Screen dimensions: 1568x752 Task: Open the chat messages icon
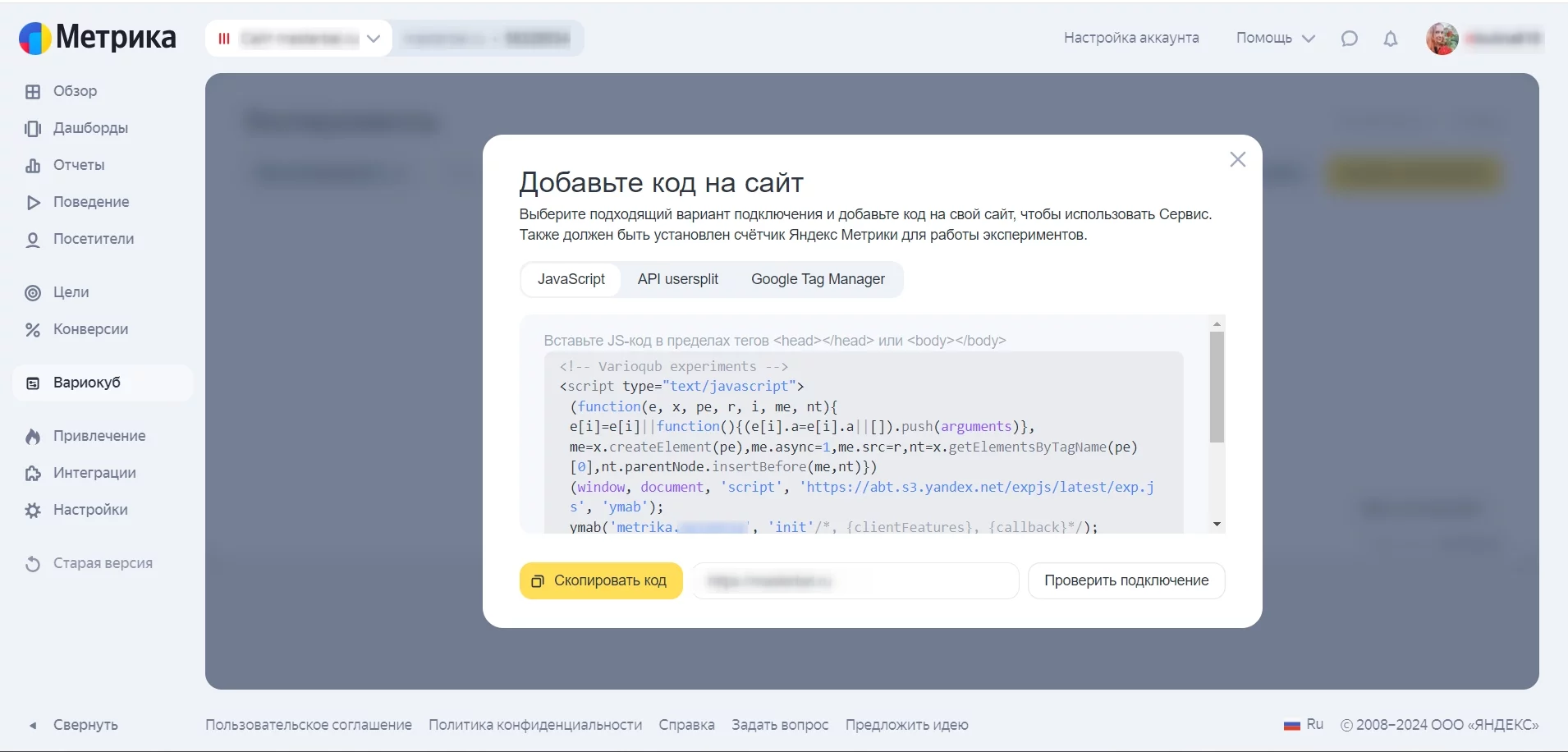[1350, 39]
